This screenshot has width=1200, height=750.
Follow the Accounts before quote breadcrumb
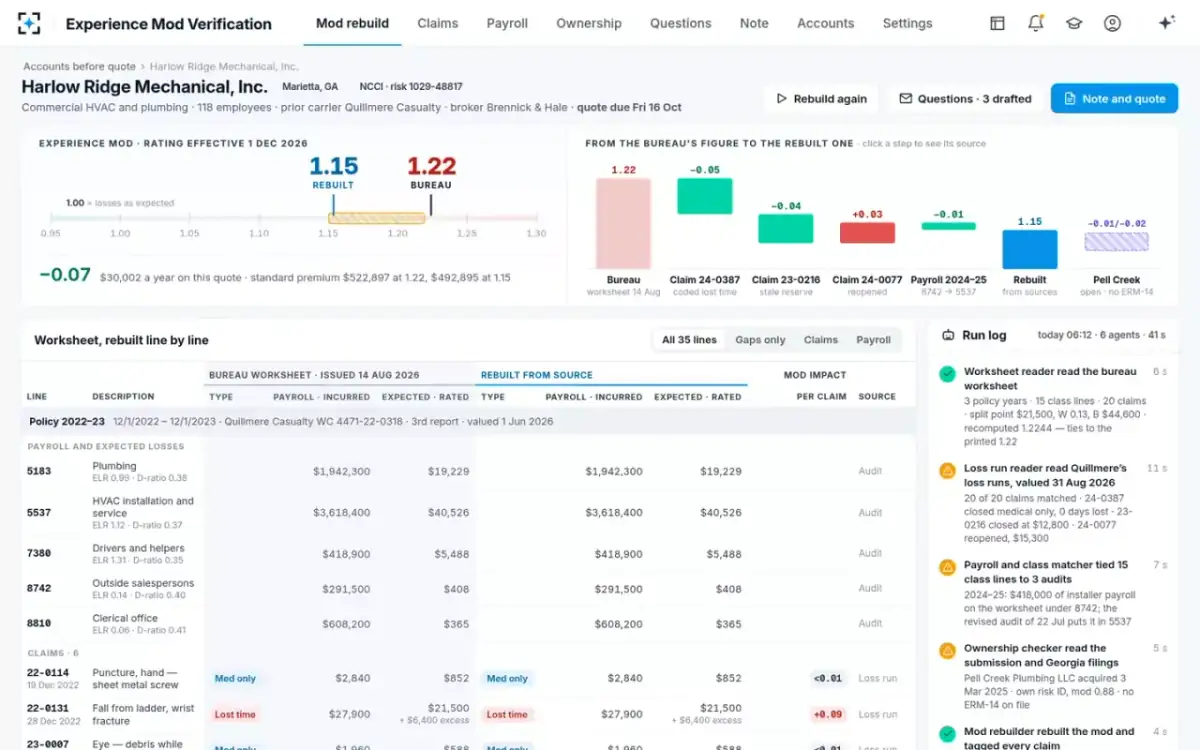80,67
